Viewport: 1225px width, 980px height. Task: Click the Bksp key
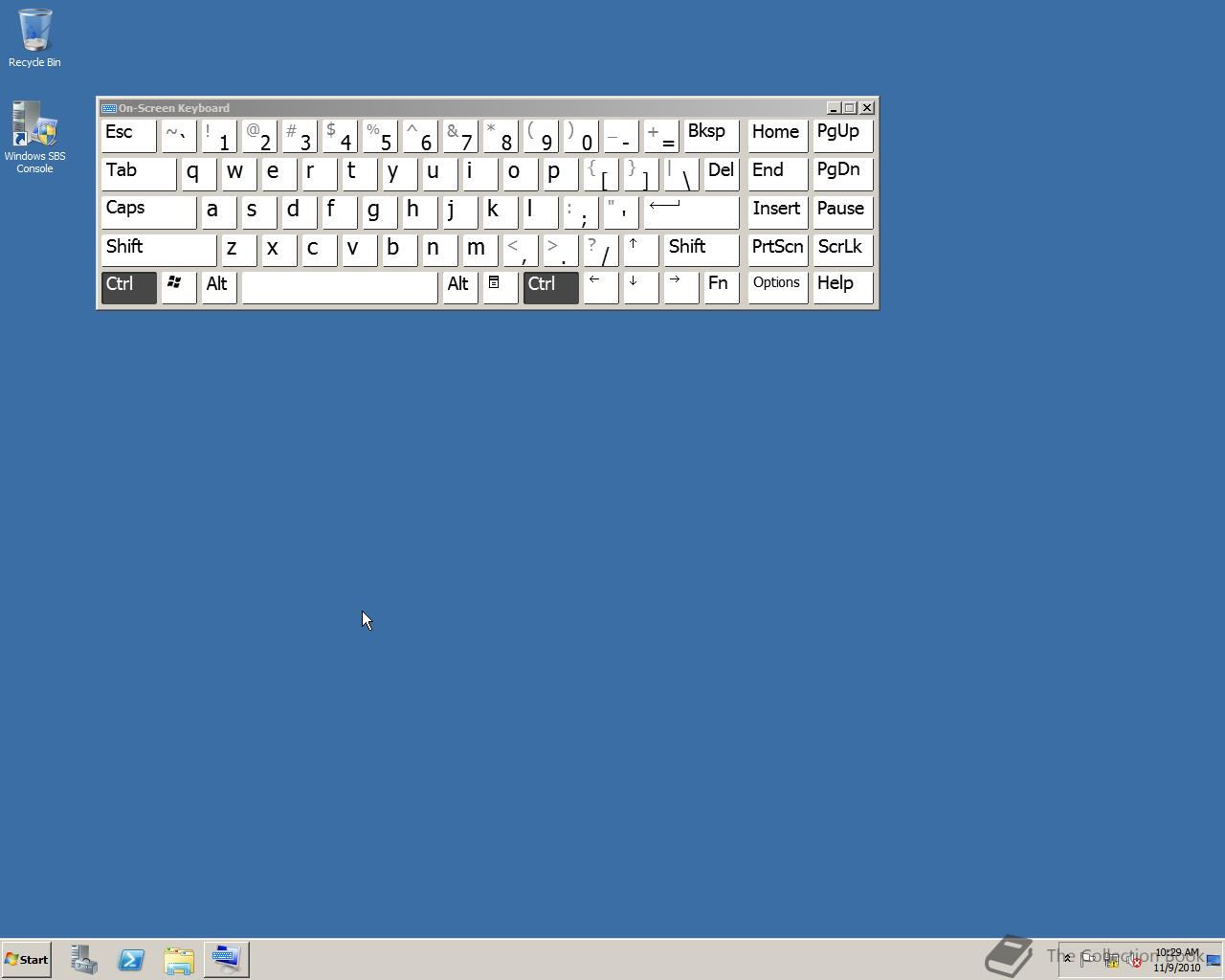pos(711,135)
